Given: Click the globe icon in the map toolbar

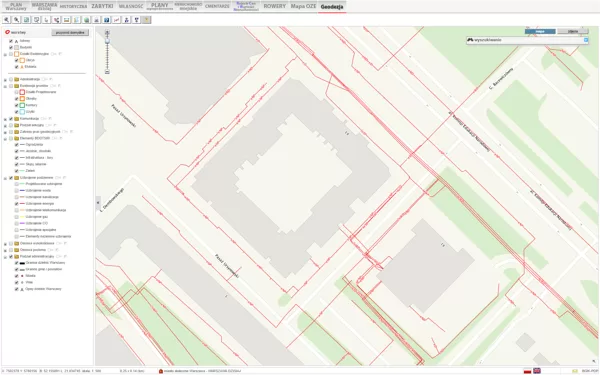Looking at the screenshot, I should tap(86, 20).
